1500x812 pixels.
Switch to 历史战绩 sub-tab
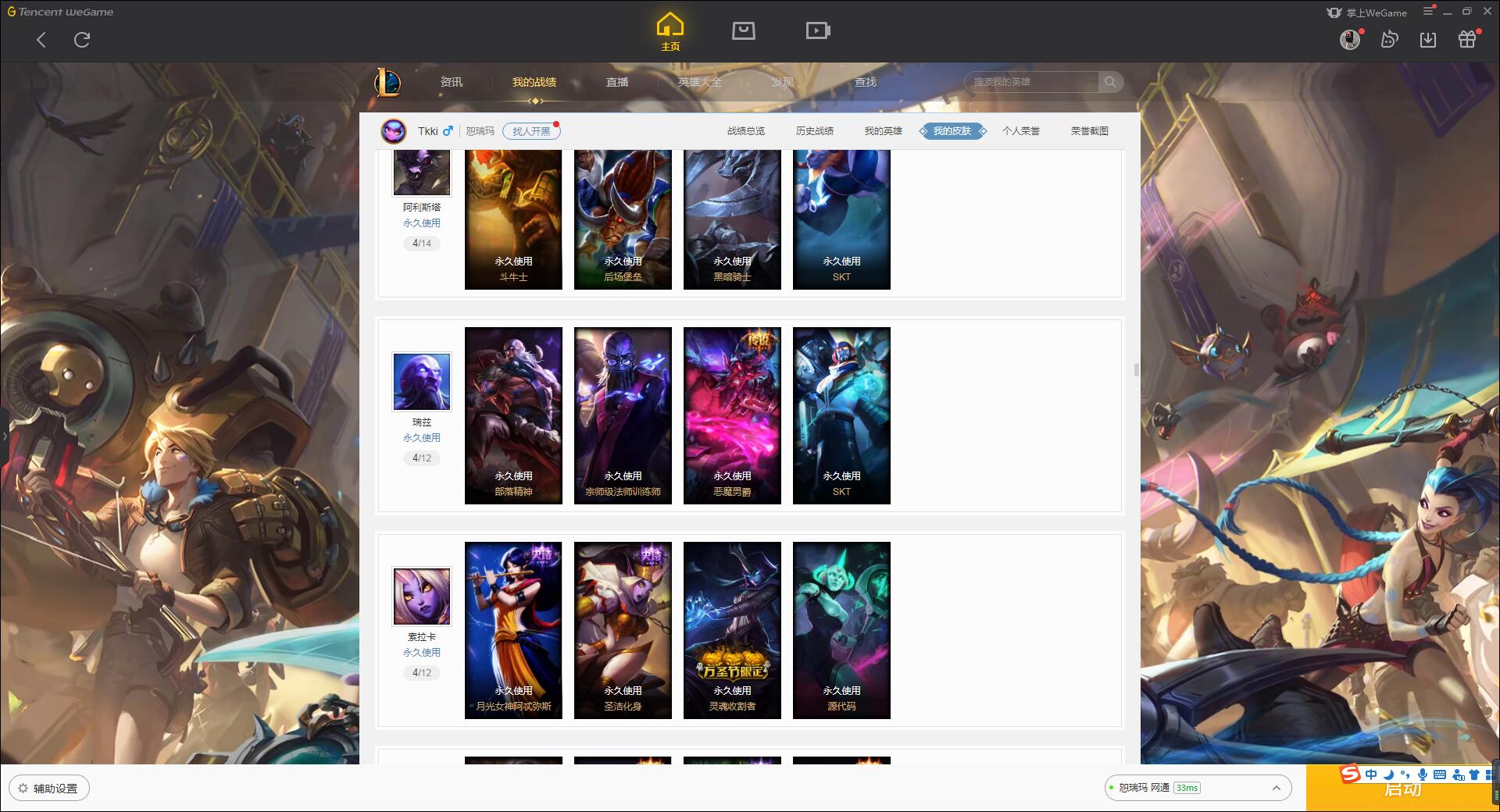(815, 131)
